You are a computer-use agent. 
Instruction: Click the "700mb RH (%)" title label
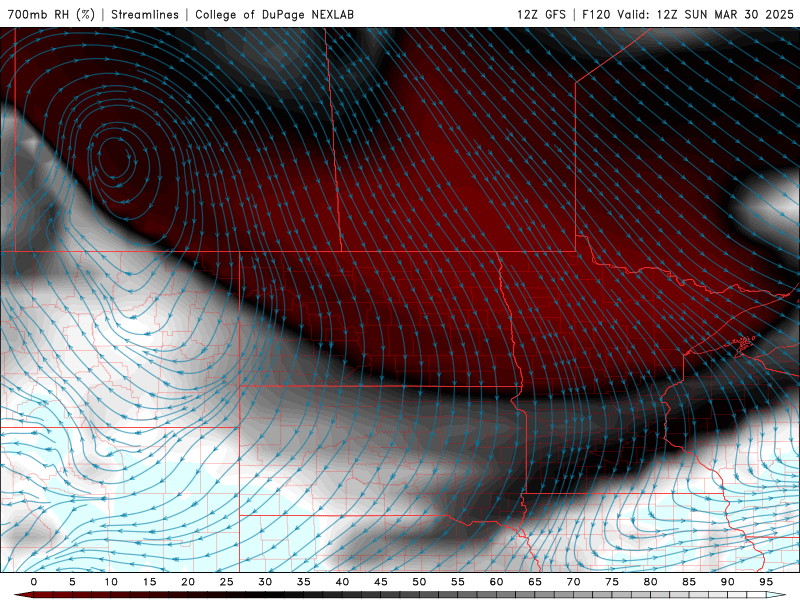click(51, 14)
